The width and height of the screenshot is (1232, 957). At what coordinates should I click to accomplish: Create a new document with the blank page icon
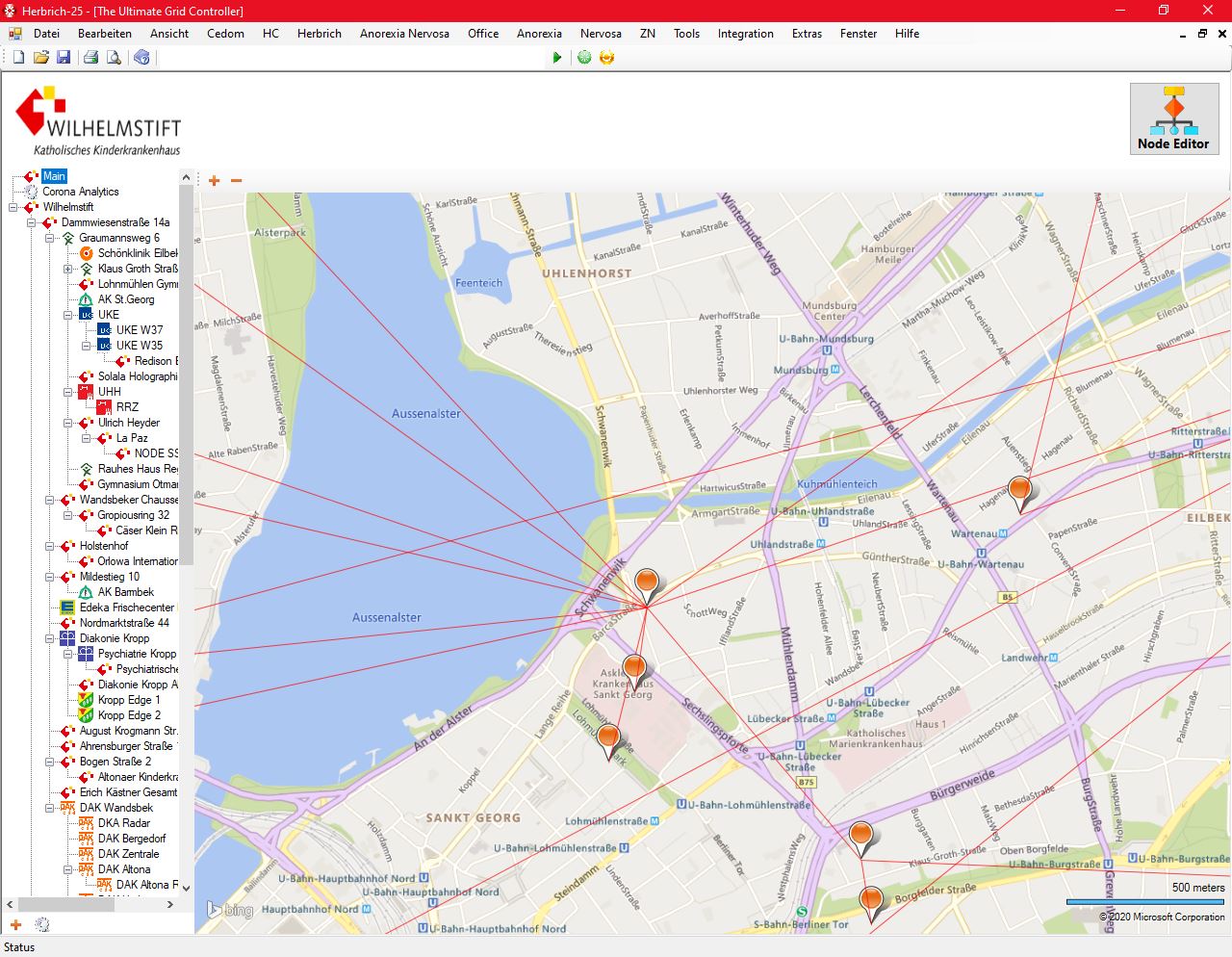(18, 58)
